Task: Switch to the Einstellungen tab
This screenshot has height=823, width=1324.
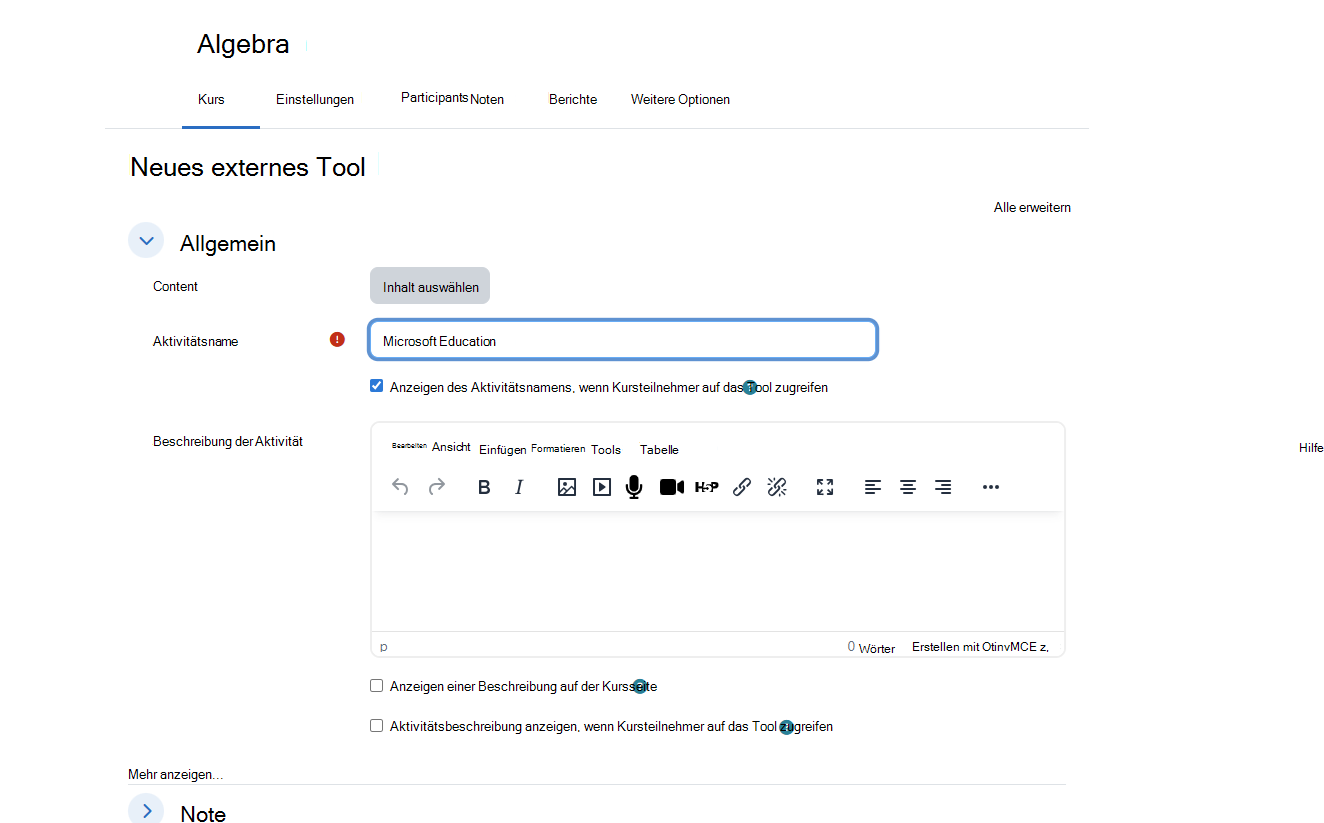Action: pos(315,99)
